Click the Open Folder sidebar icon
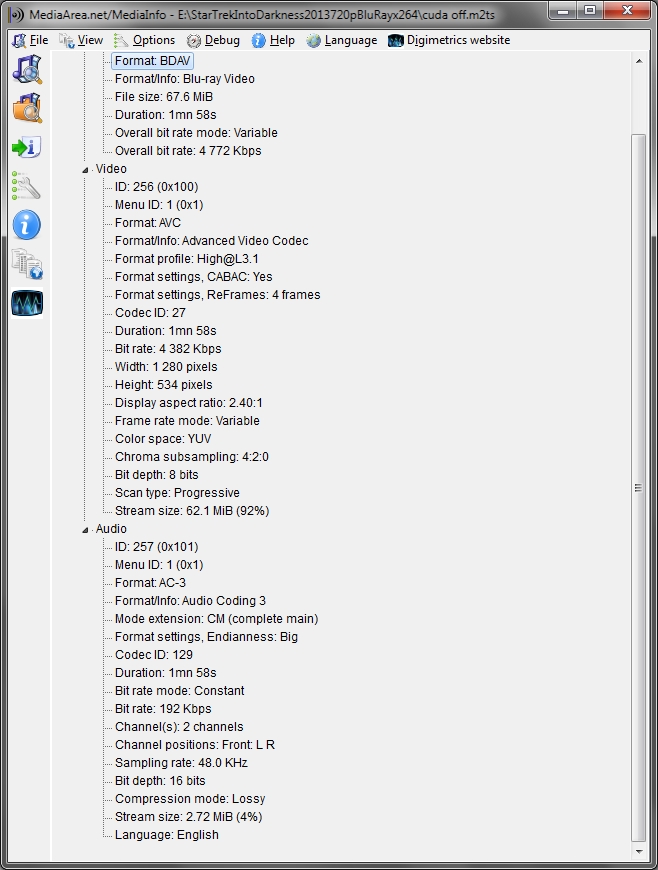This screenshot has width=658, height=870. pyautogui.click(x=27, y=108)
